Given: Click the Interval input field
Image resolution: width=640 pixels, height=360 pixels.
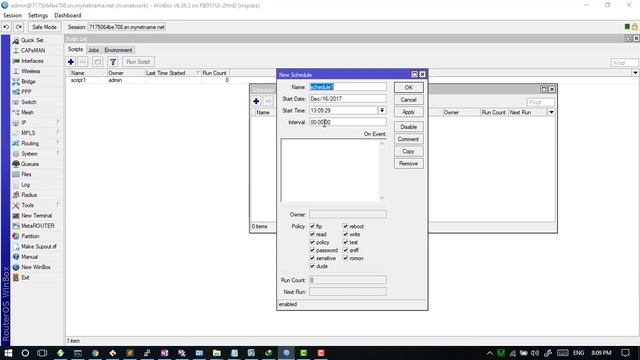Looking at the screenshot, I should pyautogui.click(x=347, y=122).
